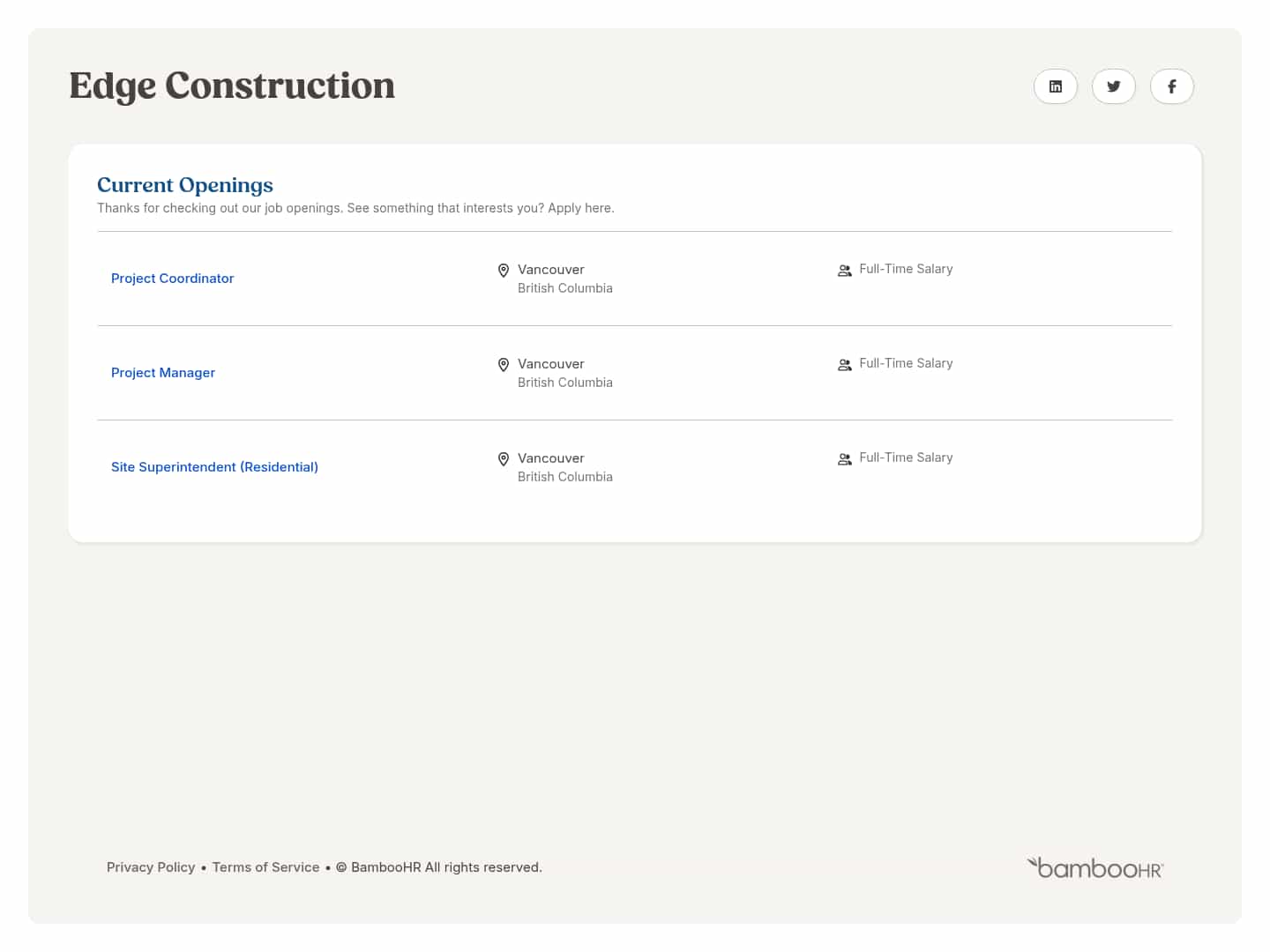
Task: Open the Terms of Service link
Action: [x=265, y=867]
